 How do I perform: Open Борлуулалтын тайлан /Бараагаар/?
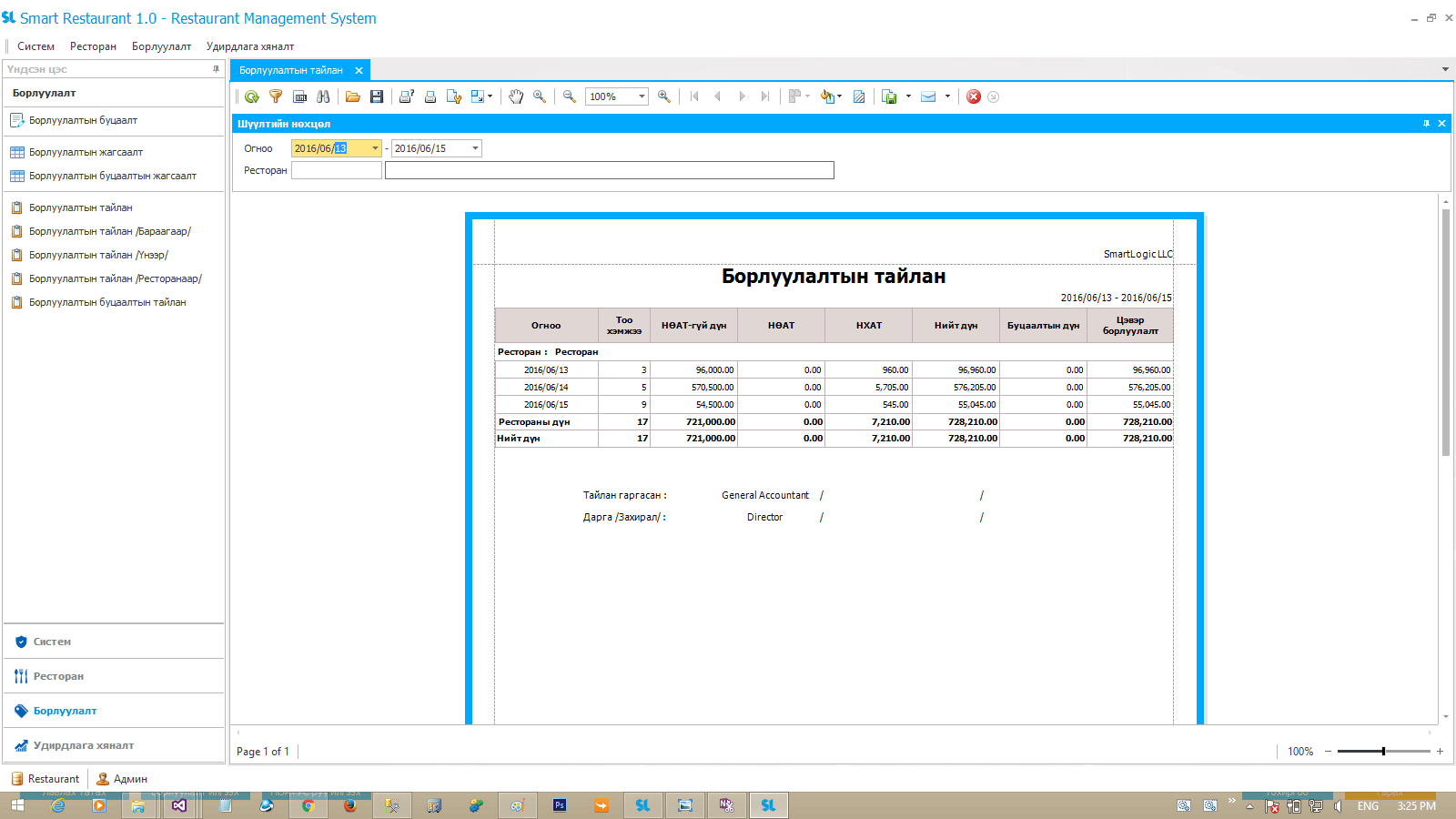(110, 231)
